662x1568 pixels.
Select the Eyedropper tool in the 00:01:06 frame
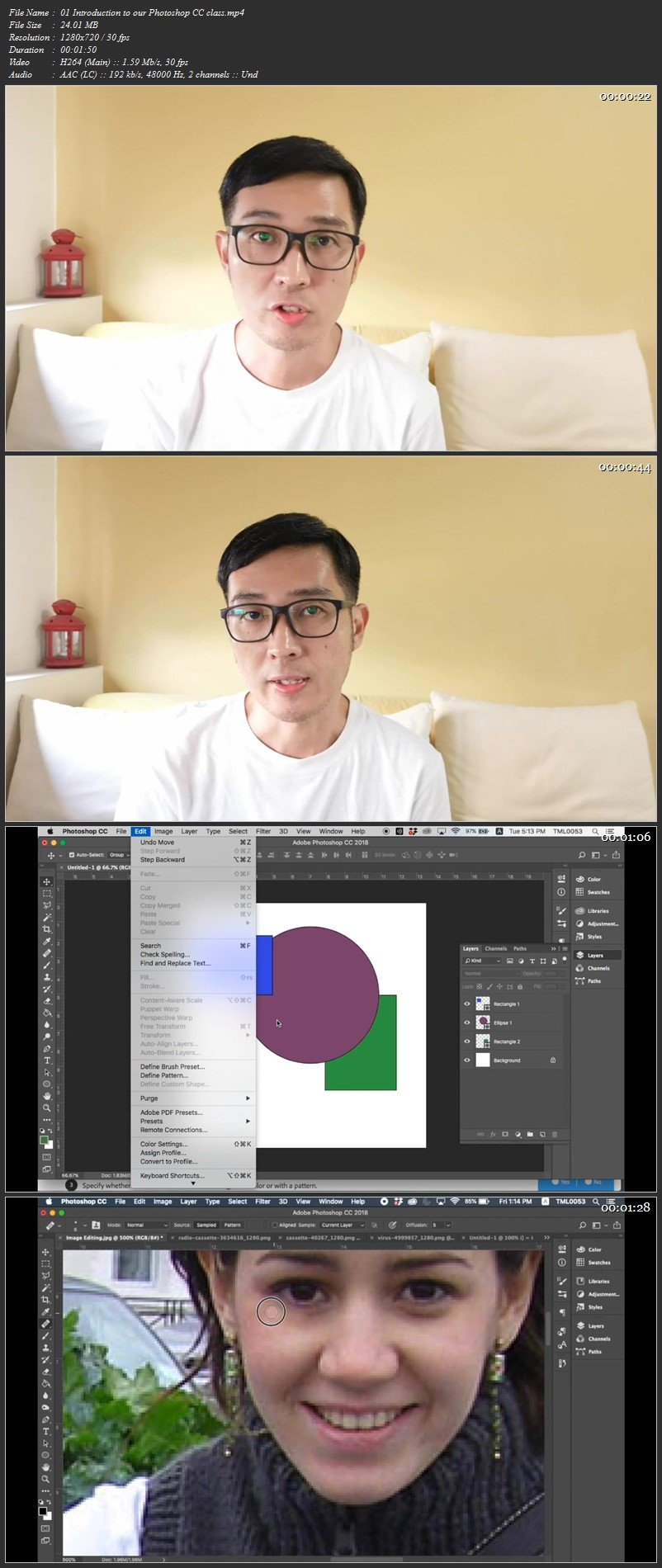point(47,941)
